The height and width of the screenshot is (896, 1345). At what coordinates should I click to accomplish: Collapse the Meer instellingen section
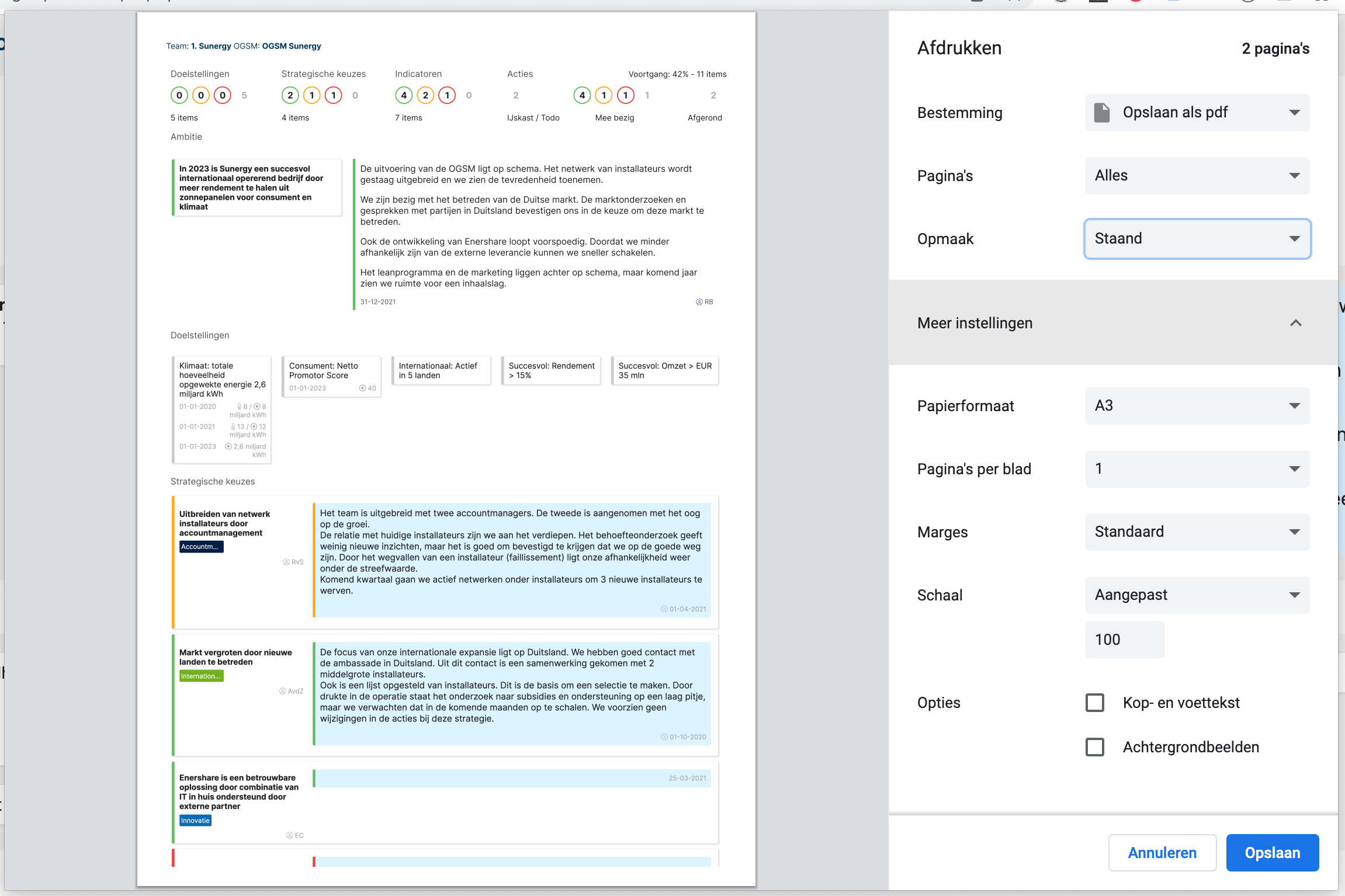click(x=1295, y=323)
